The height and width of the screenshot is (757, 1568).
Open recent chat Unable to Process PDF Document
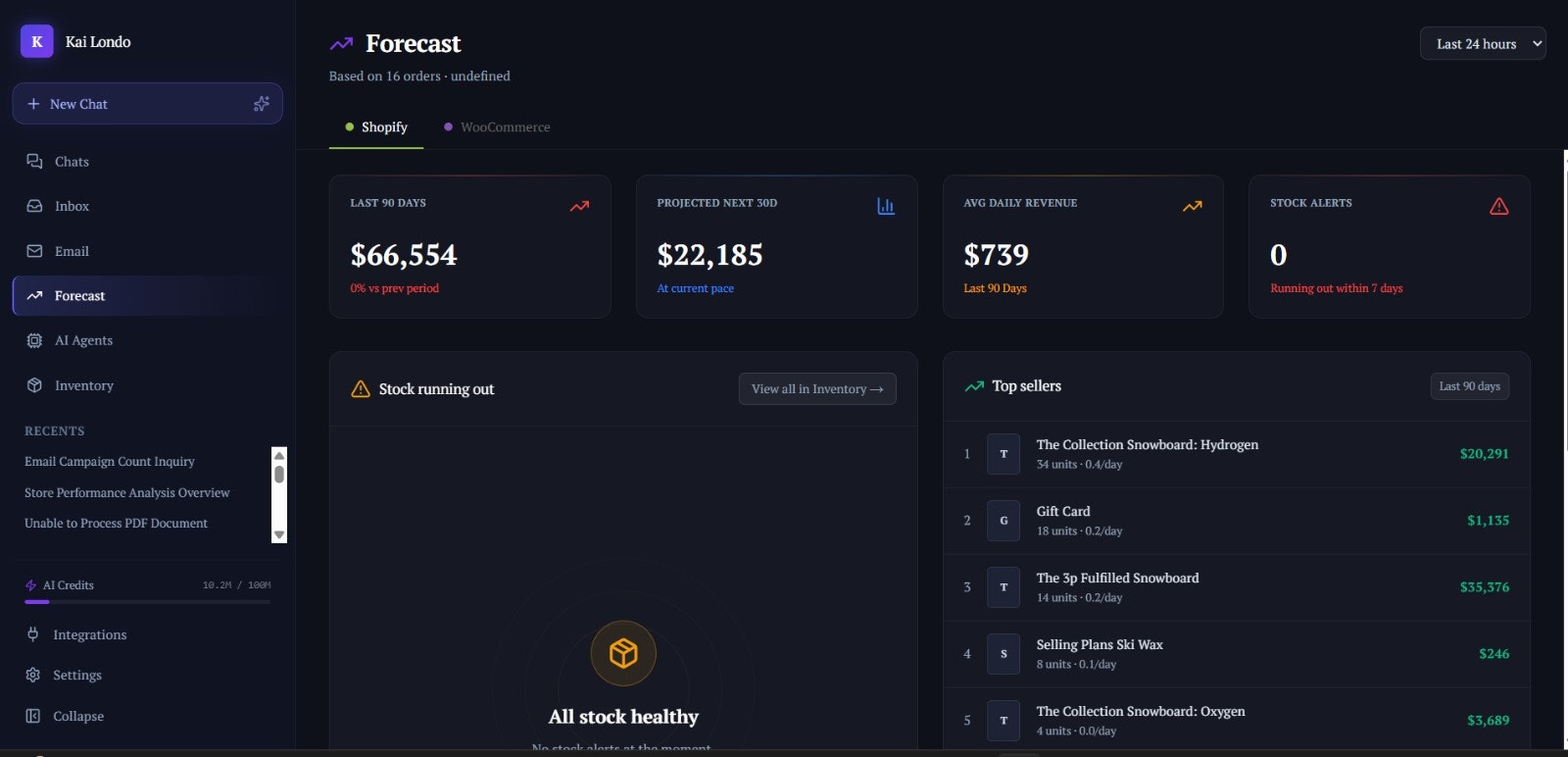116,524
